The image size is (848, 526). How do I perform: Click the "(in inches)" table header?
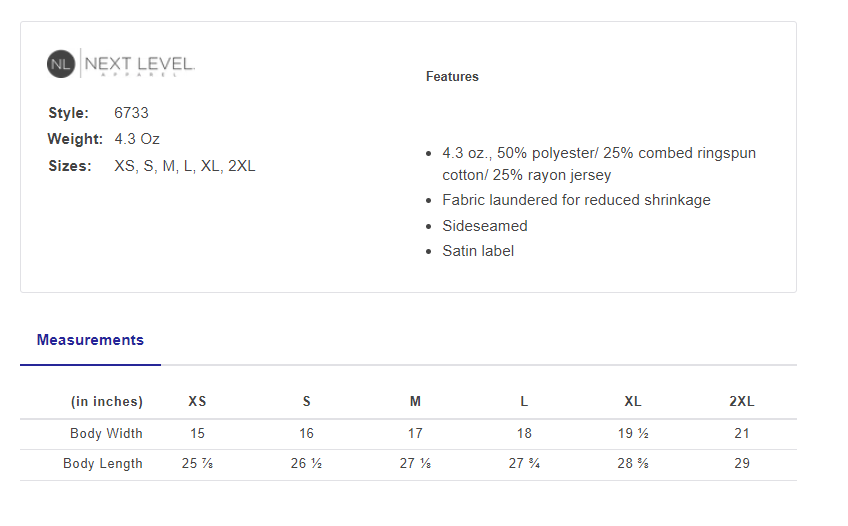(x=106, y=402)
